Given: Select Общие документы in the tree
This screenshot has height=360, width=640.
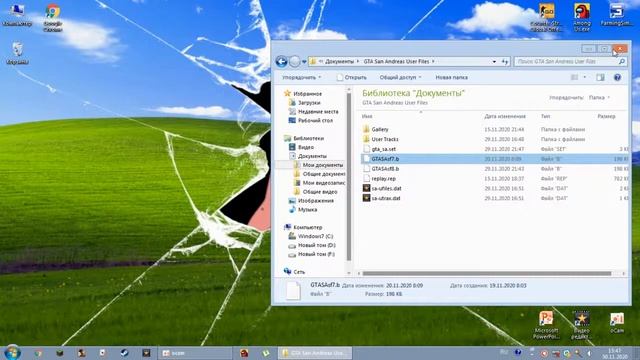Looking at the screenshot, I should point(324,174).
